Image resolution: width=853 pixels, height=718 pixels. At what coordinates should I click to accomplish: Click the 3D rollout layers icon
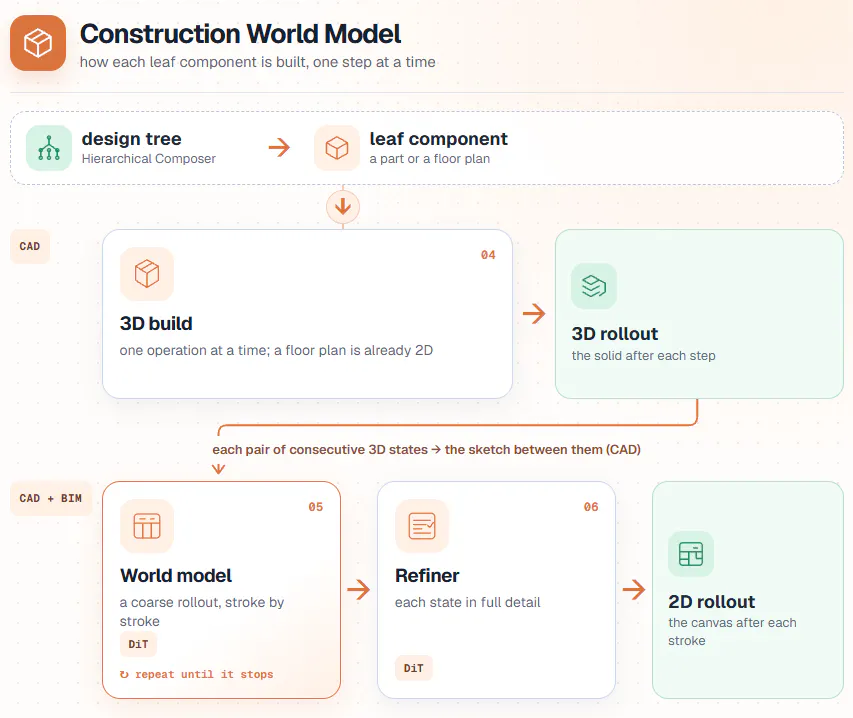(594, 286)
